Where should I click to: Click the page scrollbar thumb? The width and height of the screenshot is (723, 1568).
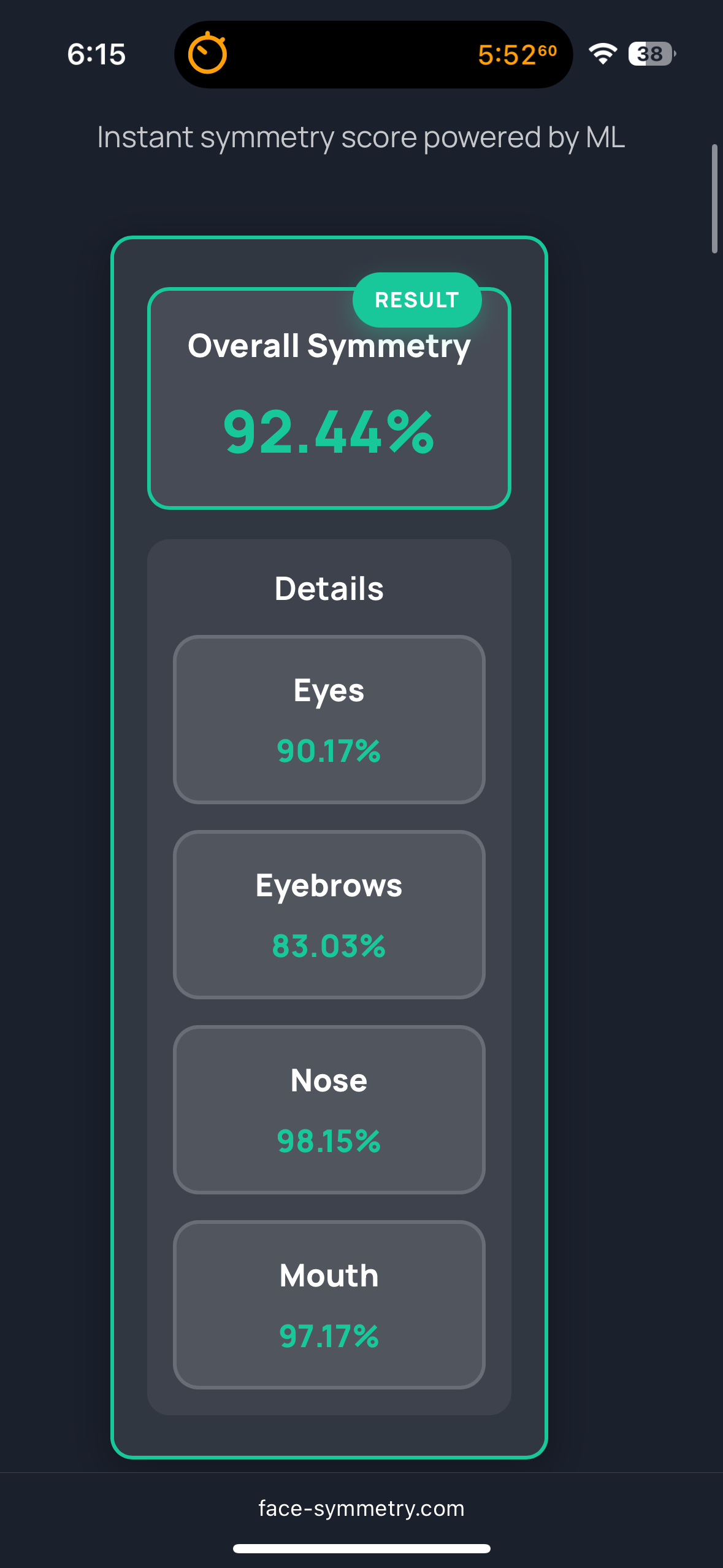tap(714, 199)
